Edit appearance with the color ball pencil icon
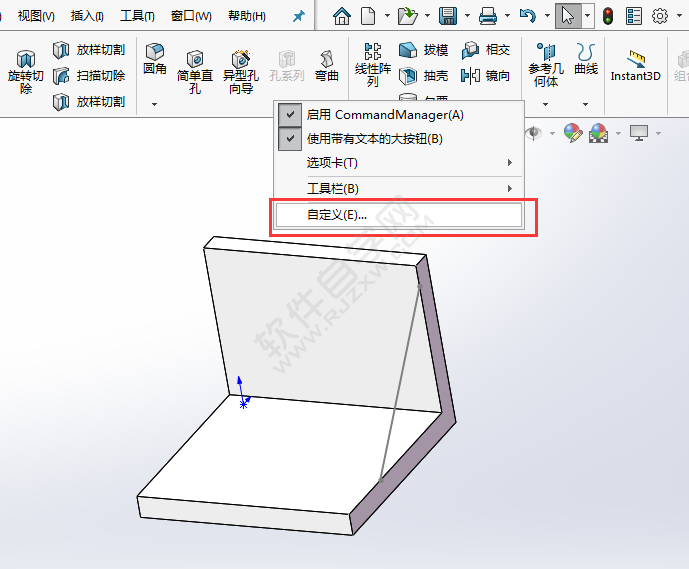This screenshot has height=569, width=689. (x=573, y=133)
